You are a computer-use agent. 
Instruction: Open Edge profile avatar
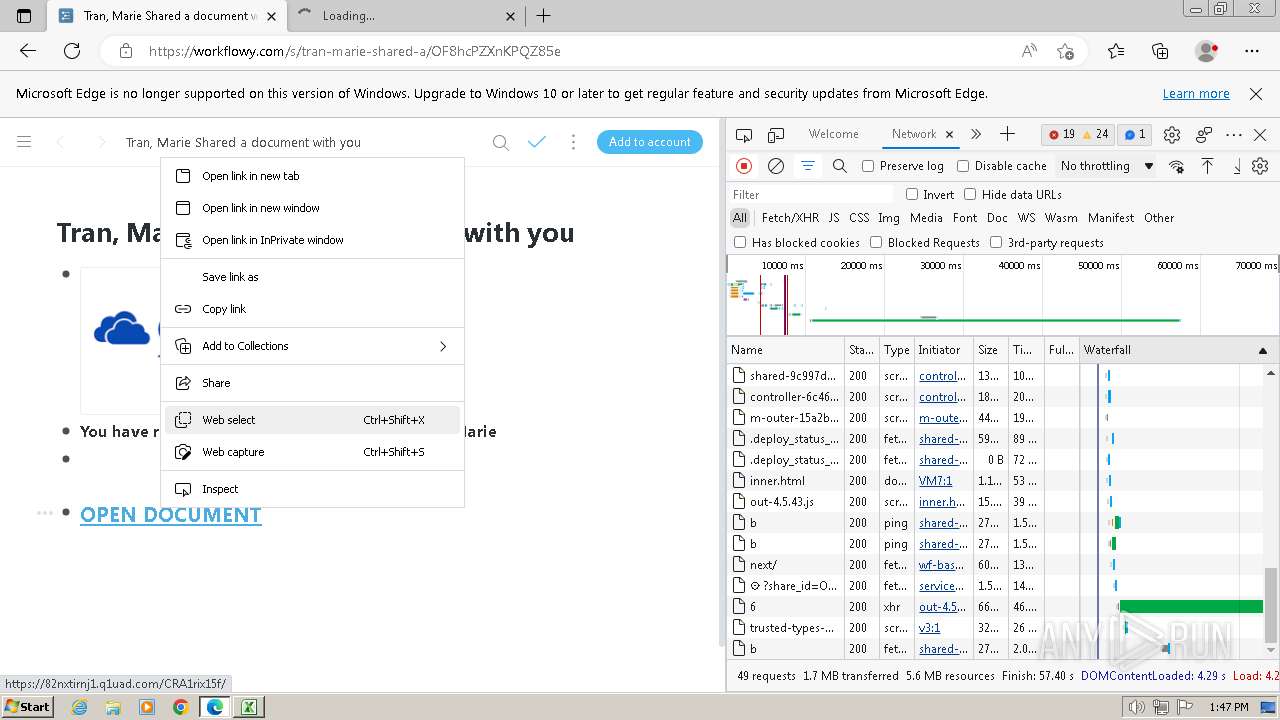pos(1206,51)
